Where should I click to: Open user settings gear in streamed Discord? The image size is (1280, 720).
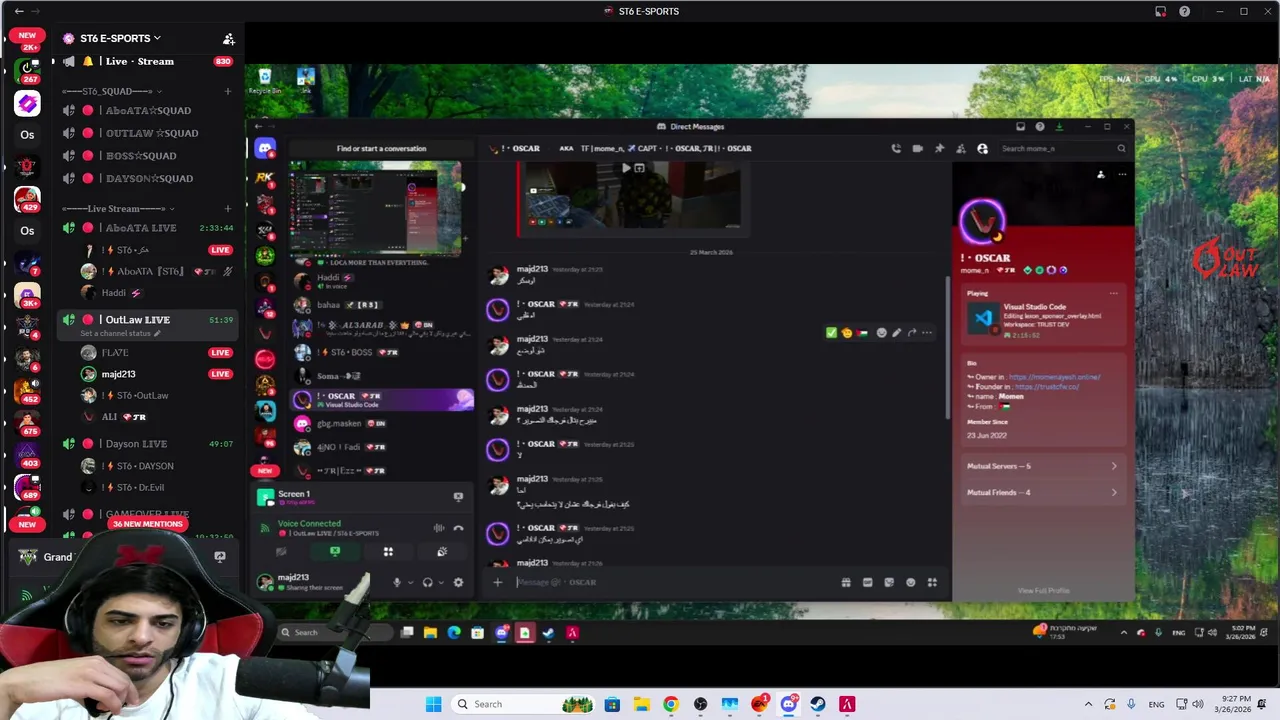tap(458, 582)
